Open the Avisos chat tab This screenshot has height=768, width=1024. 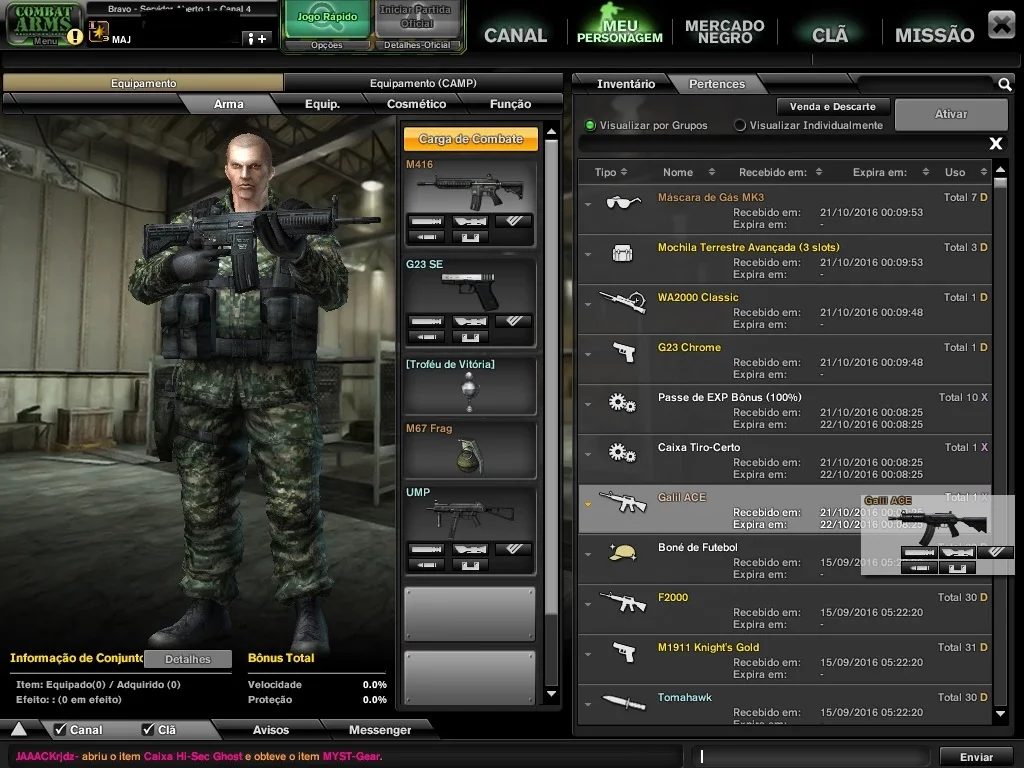pos(270,729)
